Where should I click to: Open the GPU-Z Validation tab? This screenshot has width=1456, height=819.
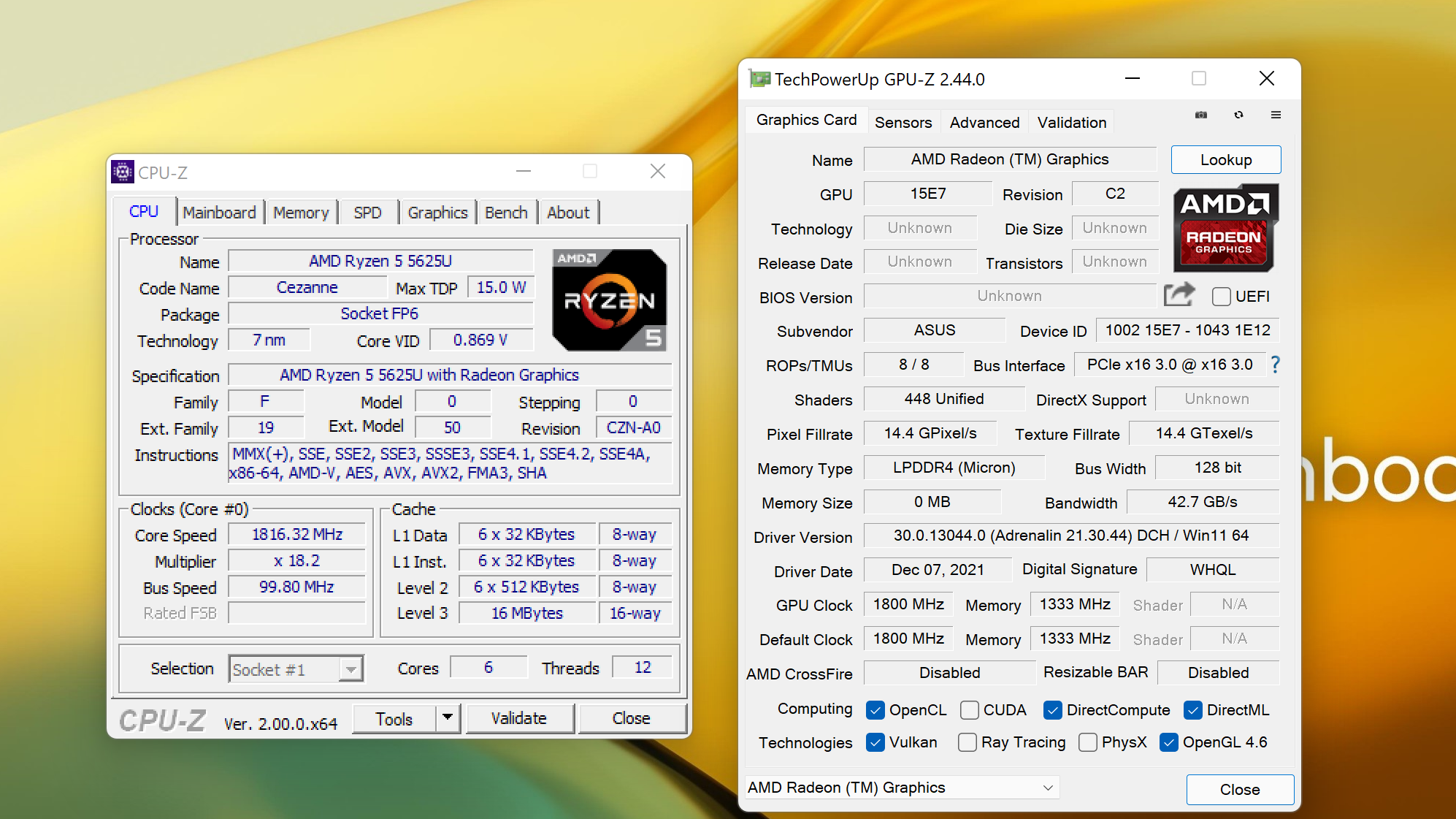click(x=1072, y=122)
